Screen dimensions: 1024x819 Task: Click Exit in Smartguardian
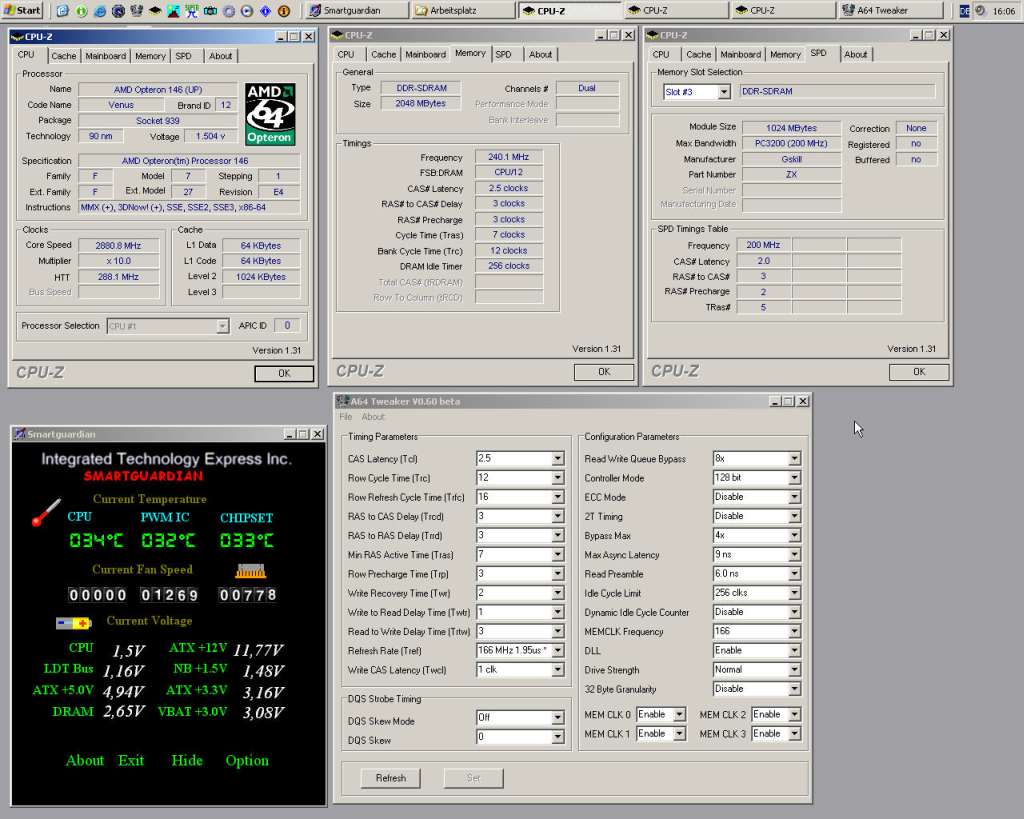coord(131,760)
